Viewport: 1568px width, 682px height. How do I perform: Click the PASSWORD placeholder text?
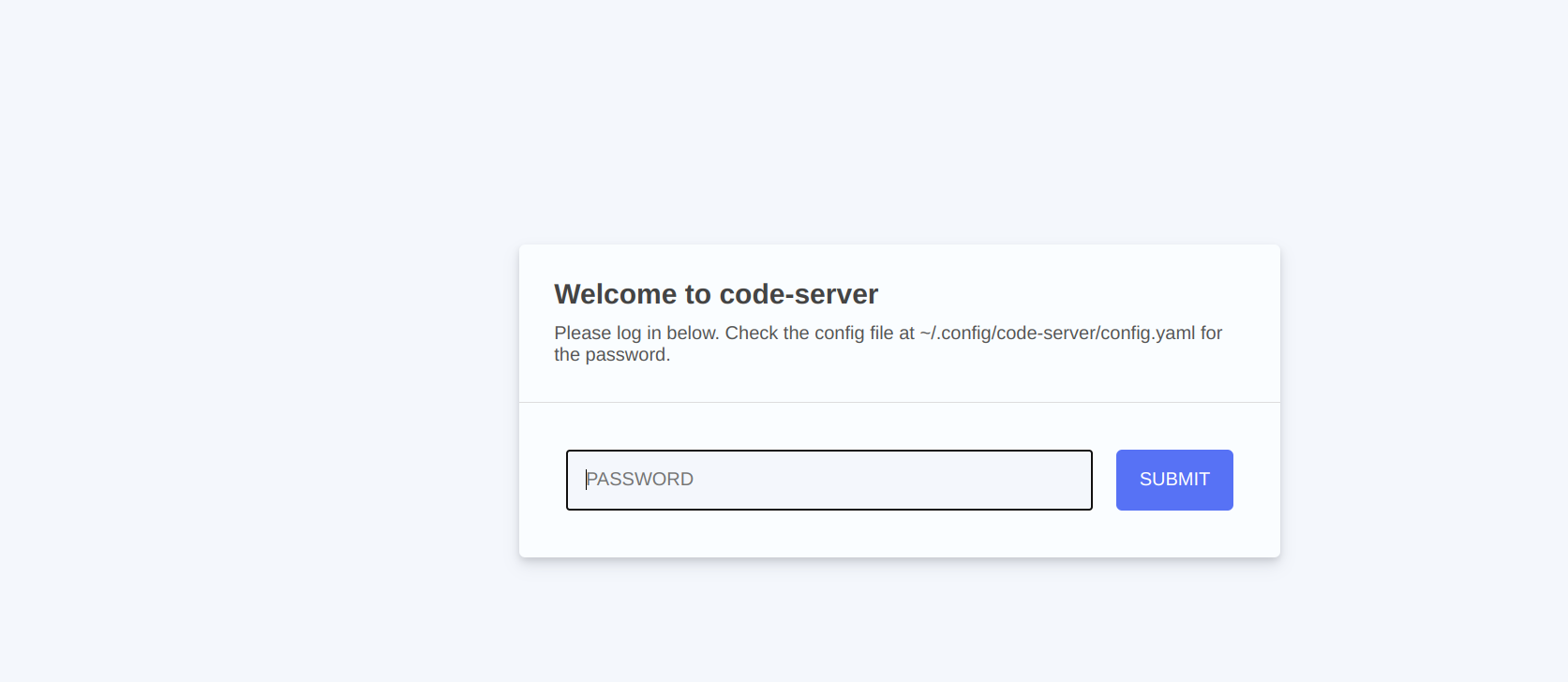pos(640,480)
